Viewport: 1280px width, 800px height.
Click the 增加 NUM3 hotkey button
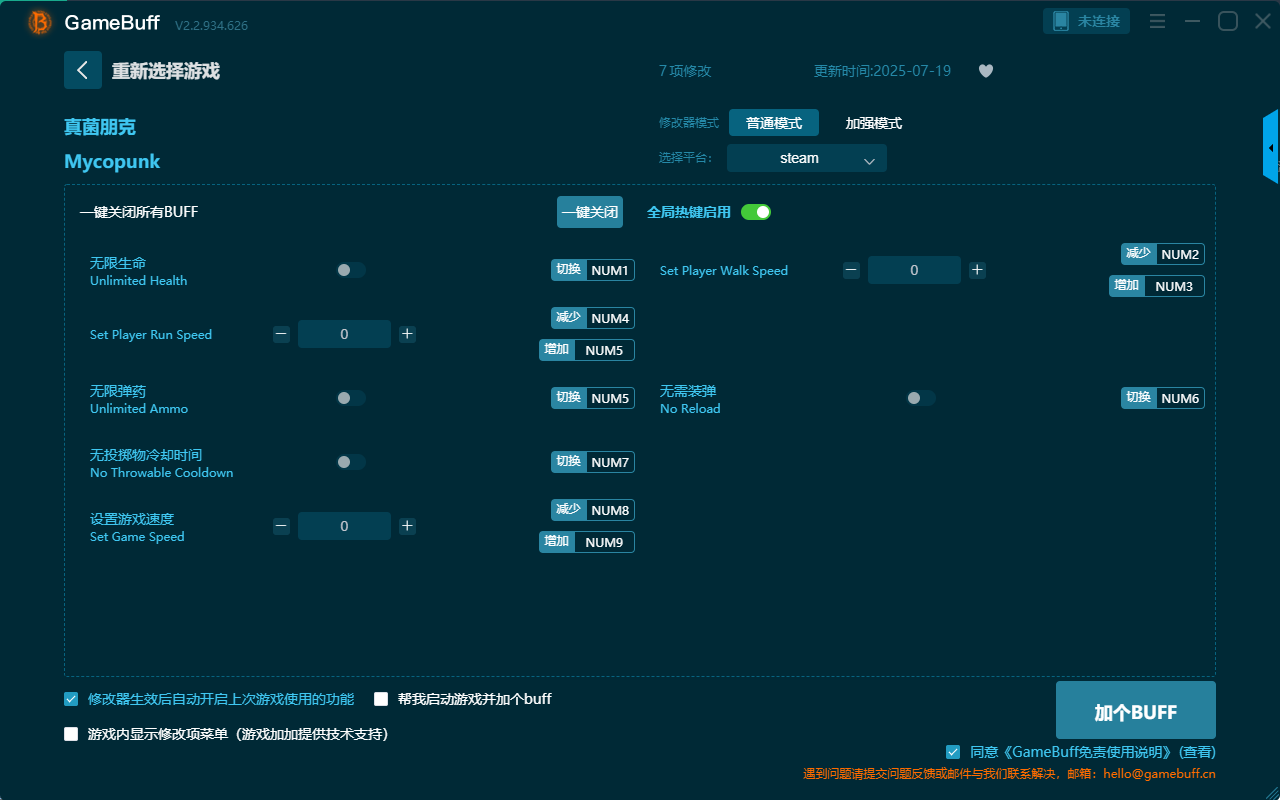[1157, 286]
